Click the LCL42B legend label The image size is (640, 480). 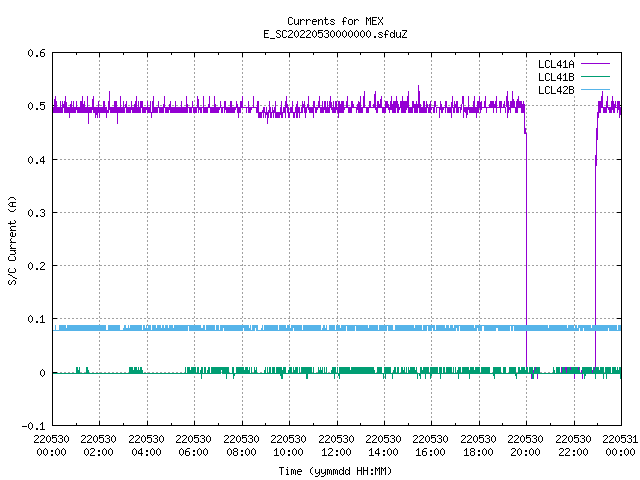[x=556, y=90]
